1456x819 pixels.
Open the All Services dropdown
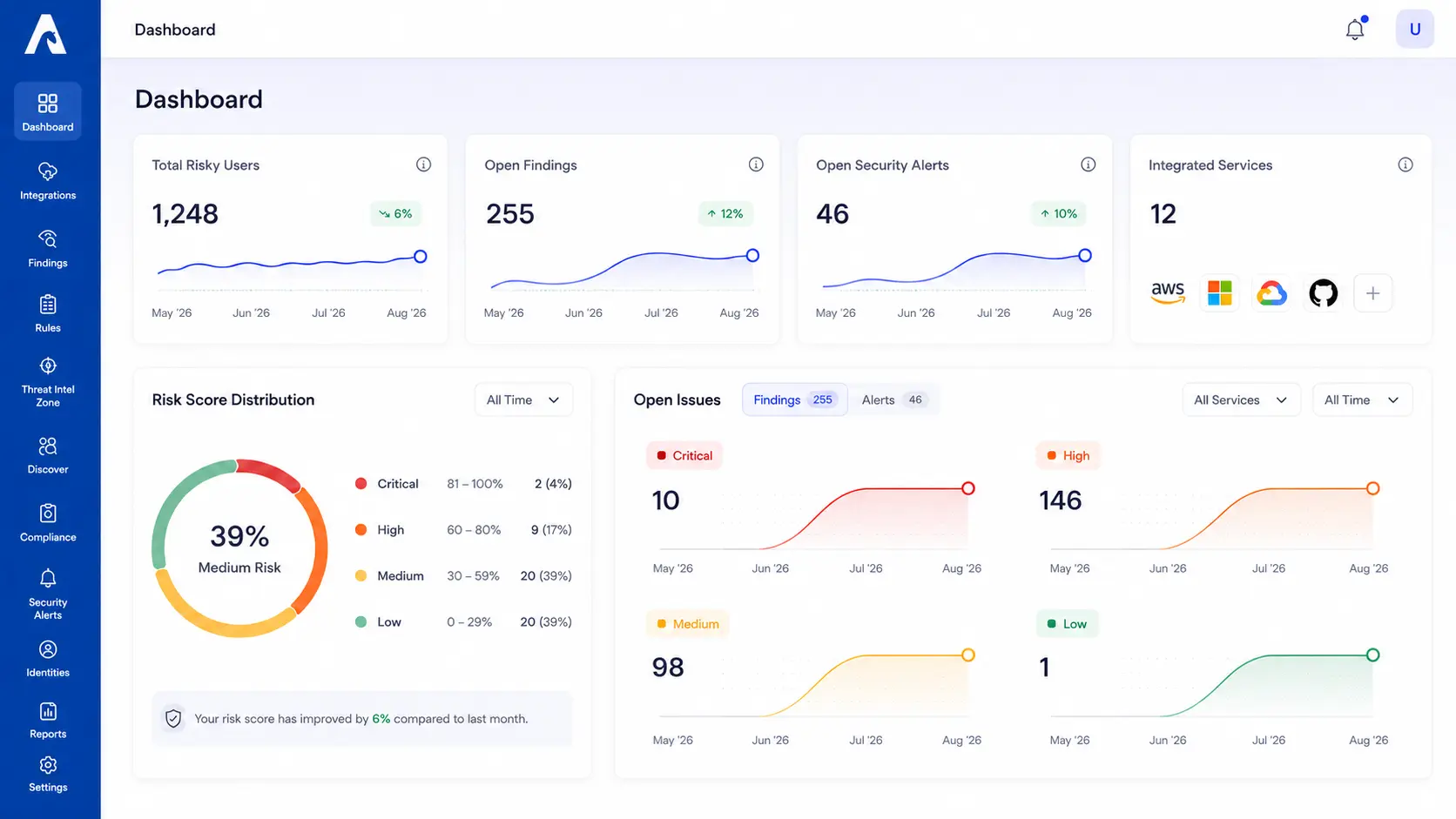pyautogui.click(x=1241, y=399)
